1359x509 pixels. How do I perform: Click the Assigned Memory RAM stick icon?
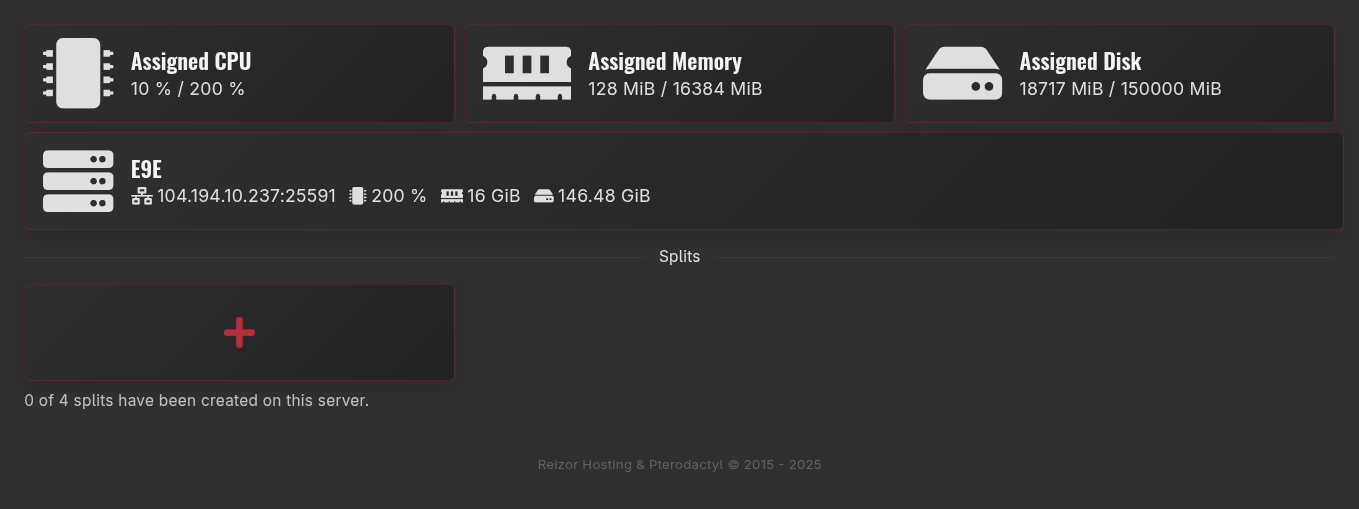point(527,73)
